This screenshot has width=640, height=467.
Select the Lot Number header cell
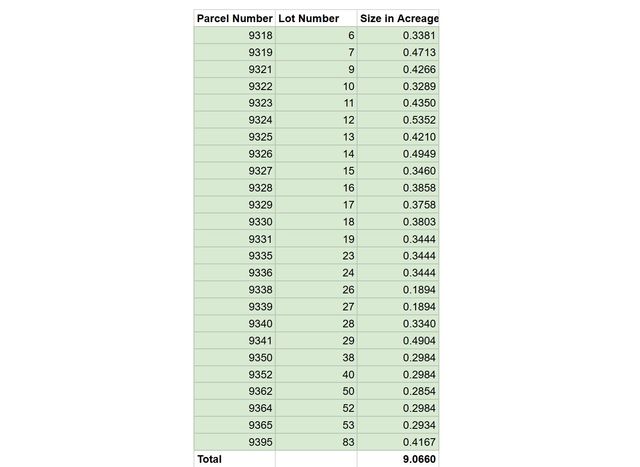(x=315, y=18)
